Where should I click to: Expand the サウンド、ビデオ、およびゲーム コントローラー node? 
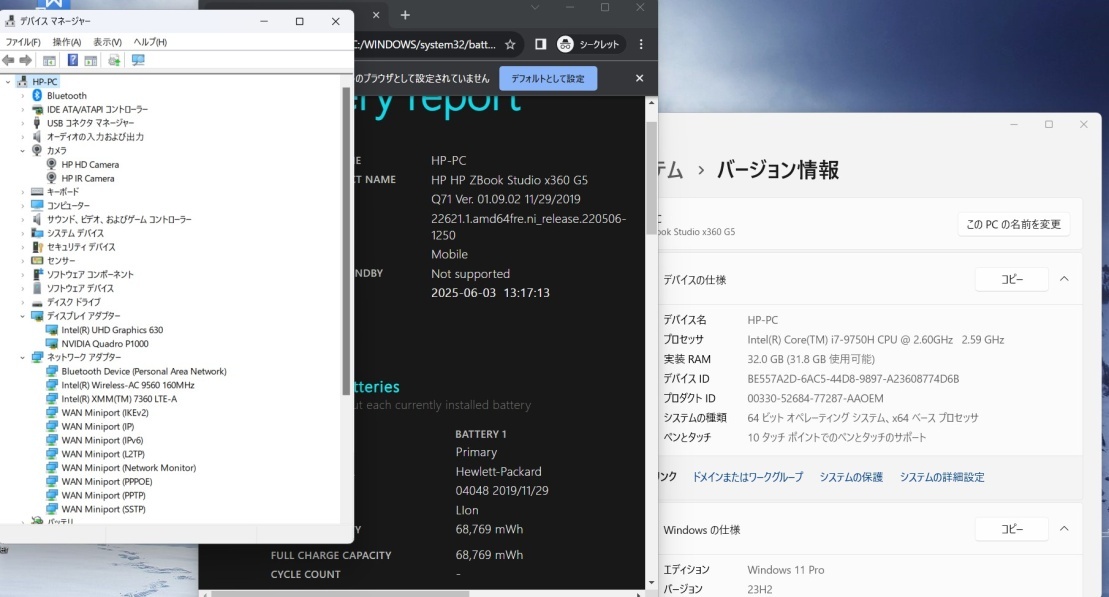pos(22,220)
